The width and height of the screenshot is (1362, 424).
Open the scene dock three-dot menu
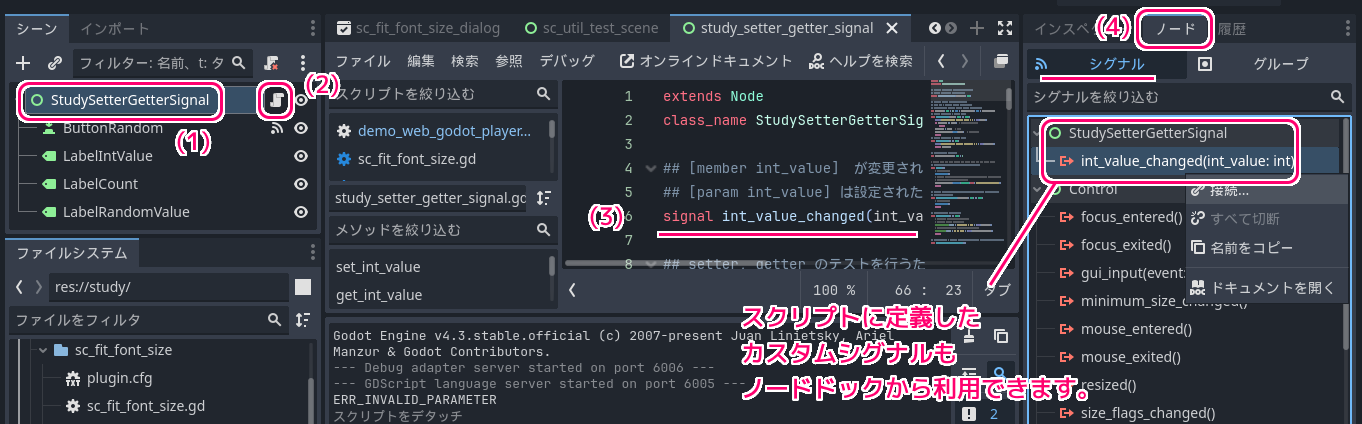(303, 62)
